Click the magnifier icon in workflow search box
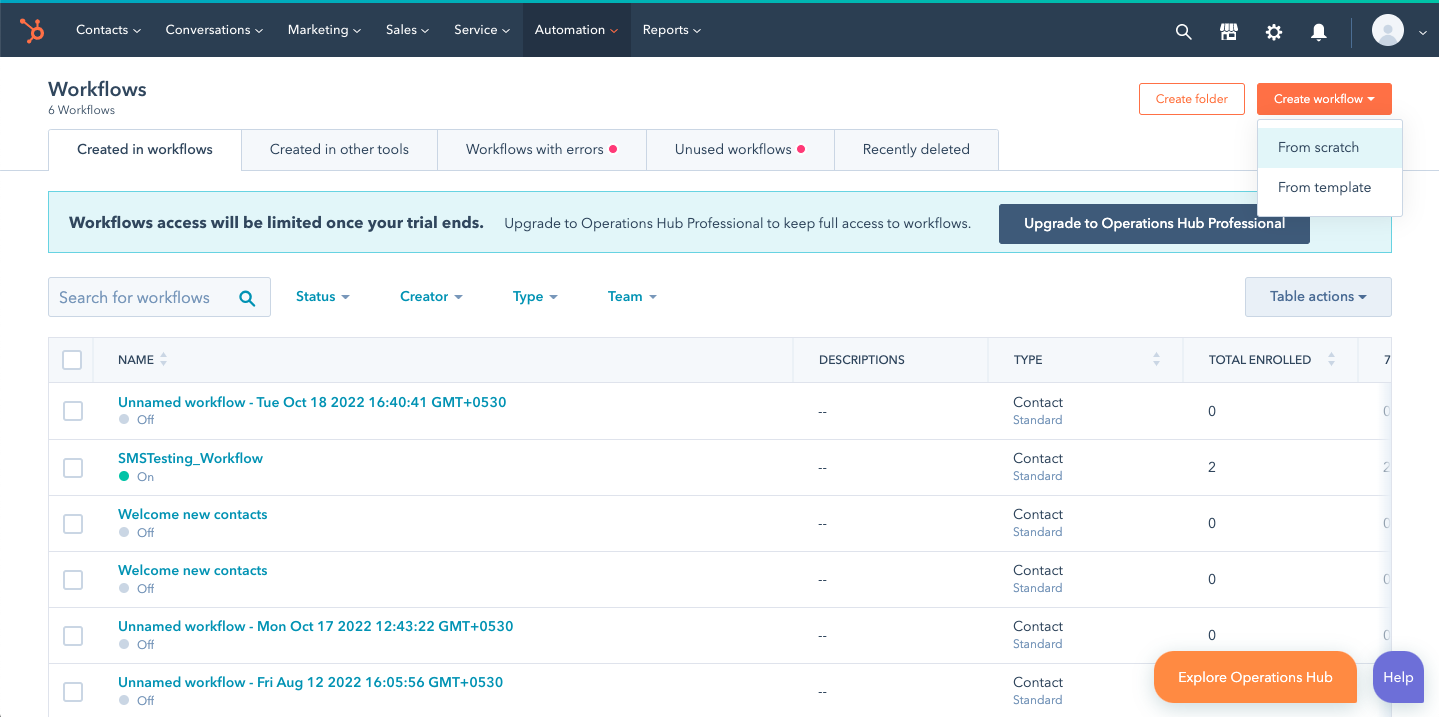Screen dimensions: 1439x717 pos(247,298)
